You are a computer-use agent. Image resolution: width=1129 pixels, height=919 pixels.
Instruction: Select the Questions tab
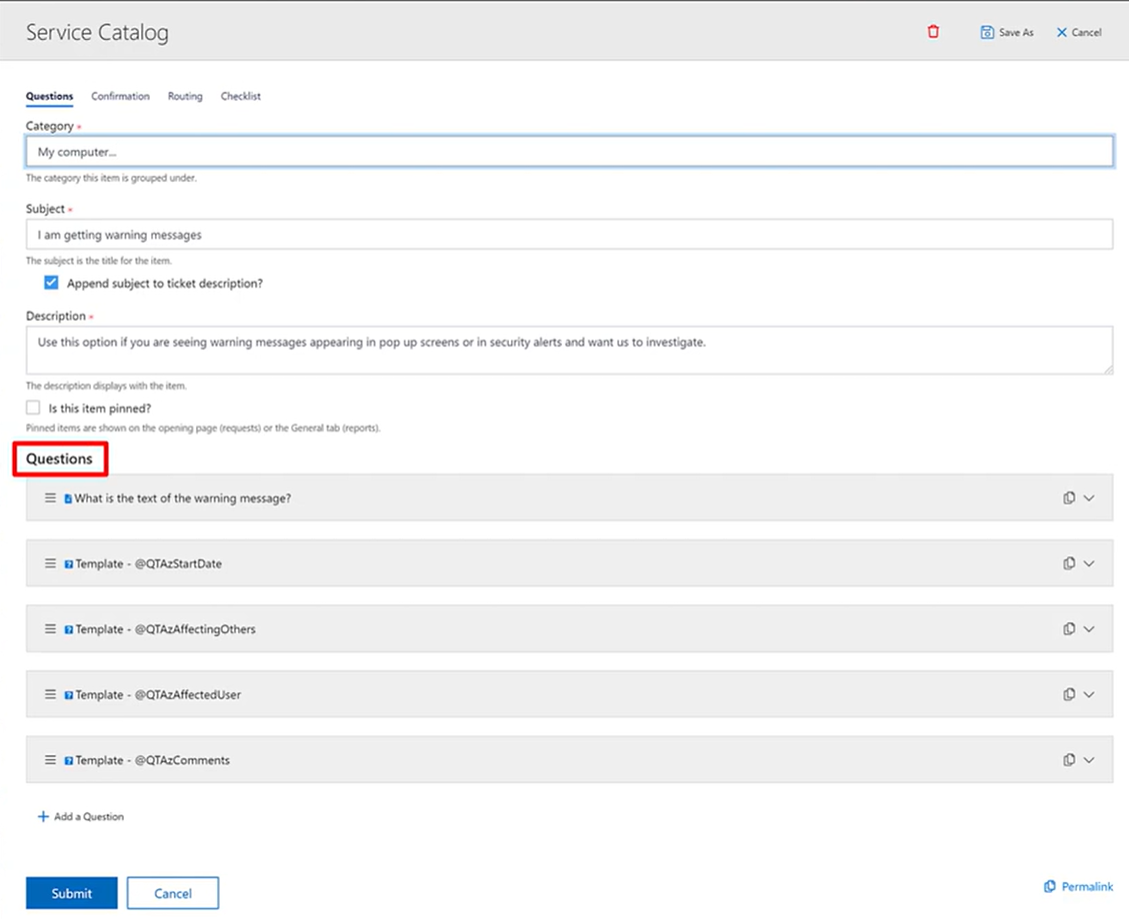(50, 96)
